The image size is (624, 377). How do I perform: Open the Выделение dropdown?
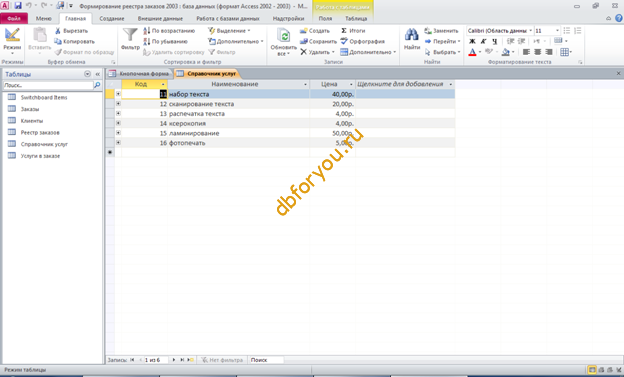[229, 31]
